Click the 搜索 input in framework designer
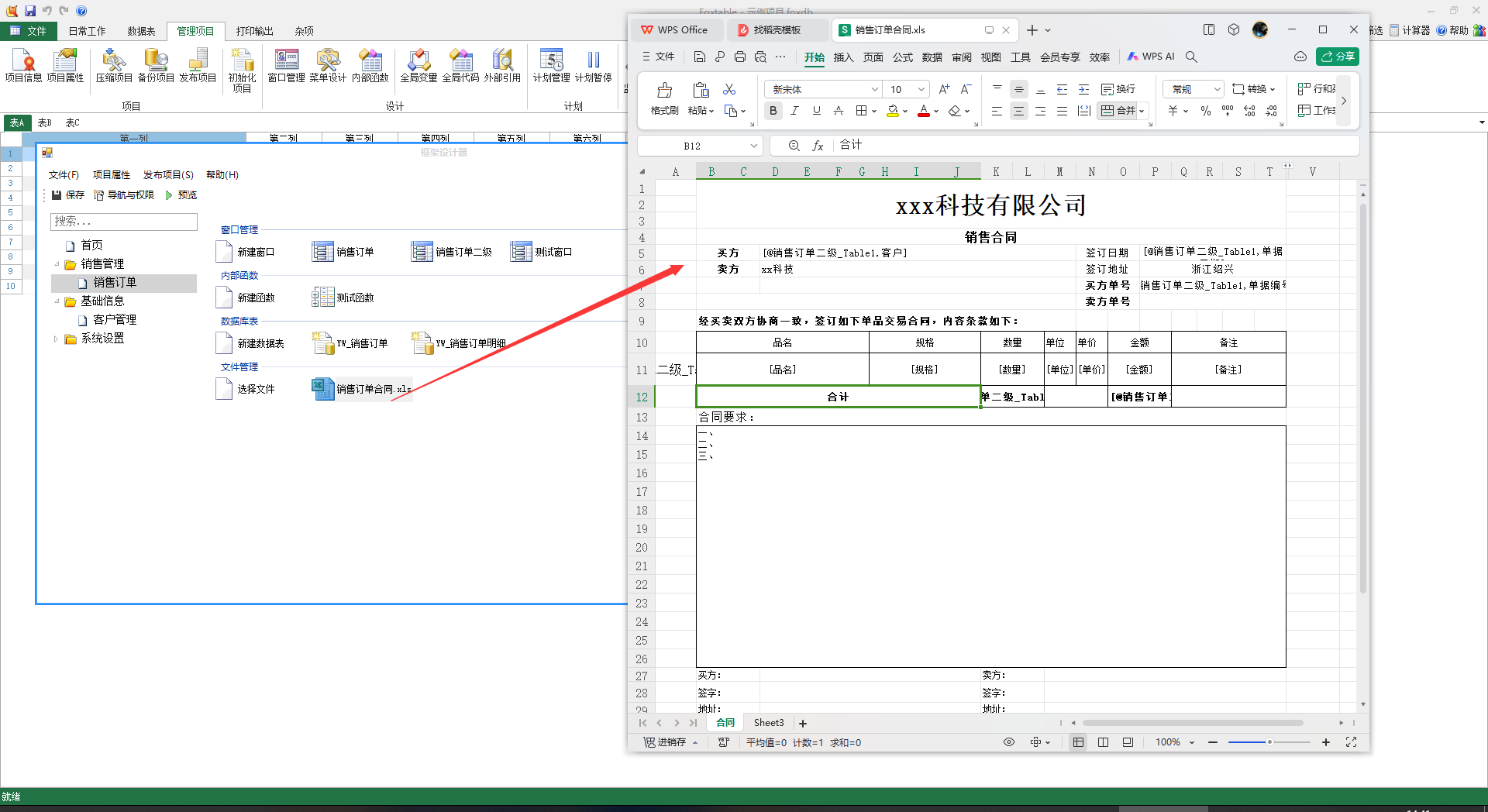Screen dimensions: 1488x812 (124, 222)
